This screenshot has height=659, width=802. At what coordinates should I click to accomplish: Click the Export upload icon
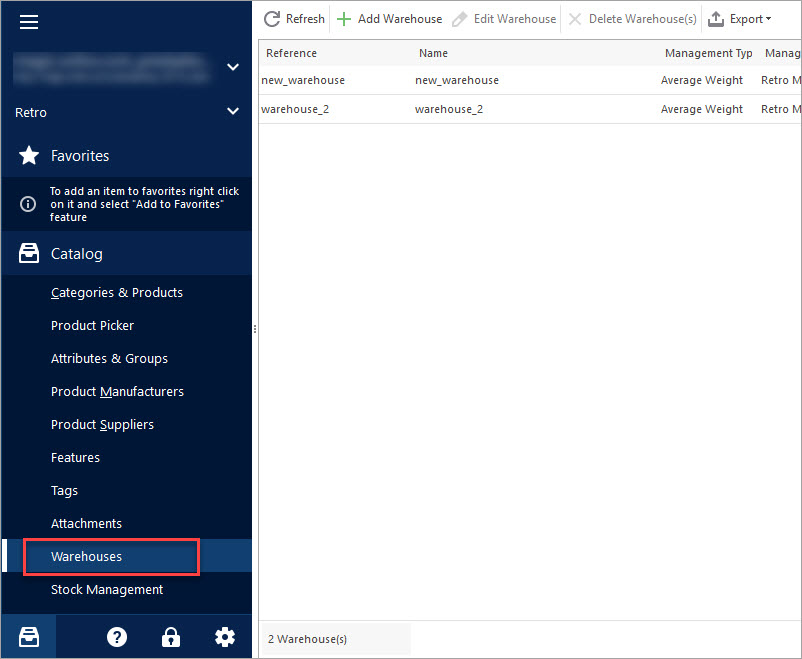pos(716,19)
